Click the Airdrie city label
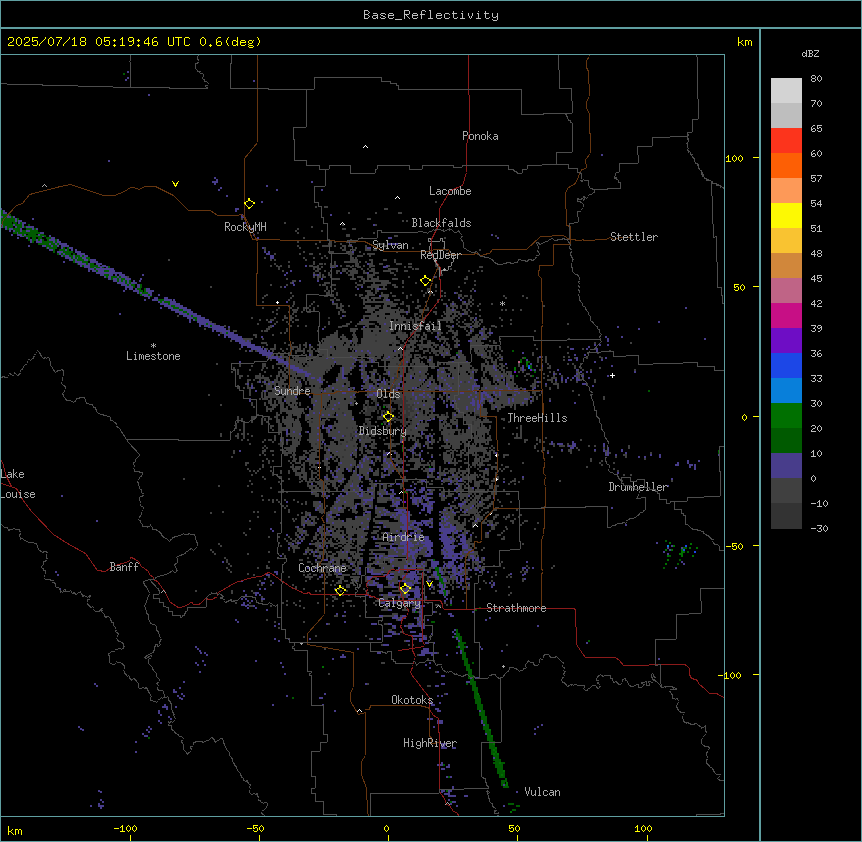The height and width of the screenshot is (842, 862). (x=404, y=537)
